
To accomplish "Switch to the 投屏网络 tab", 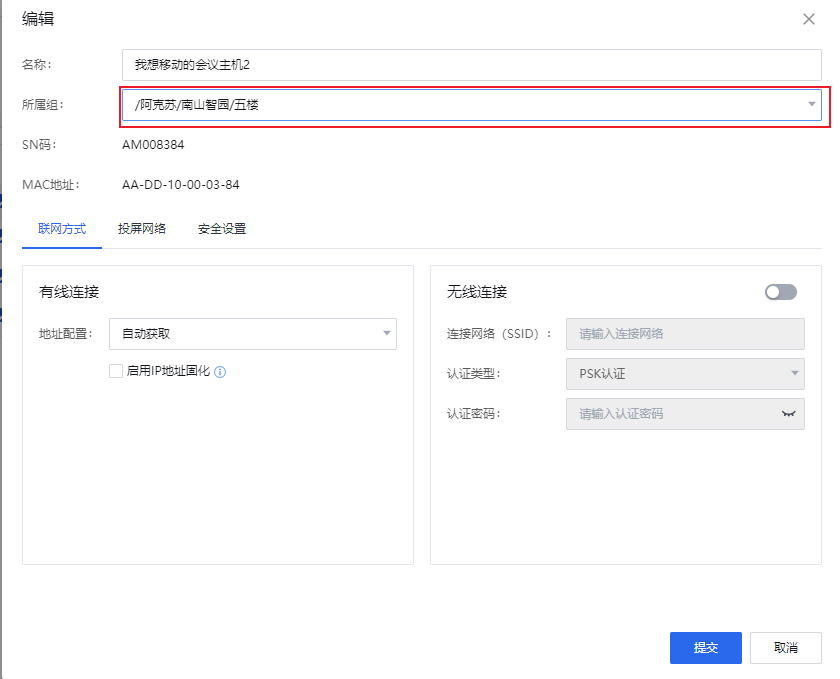I will click(x=142, y=229).
